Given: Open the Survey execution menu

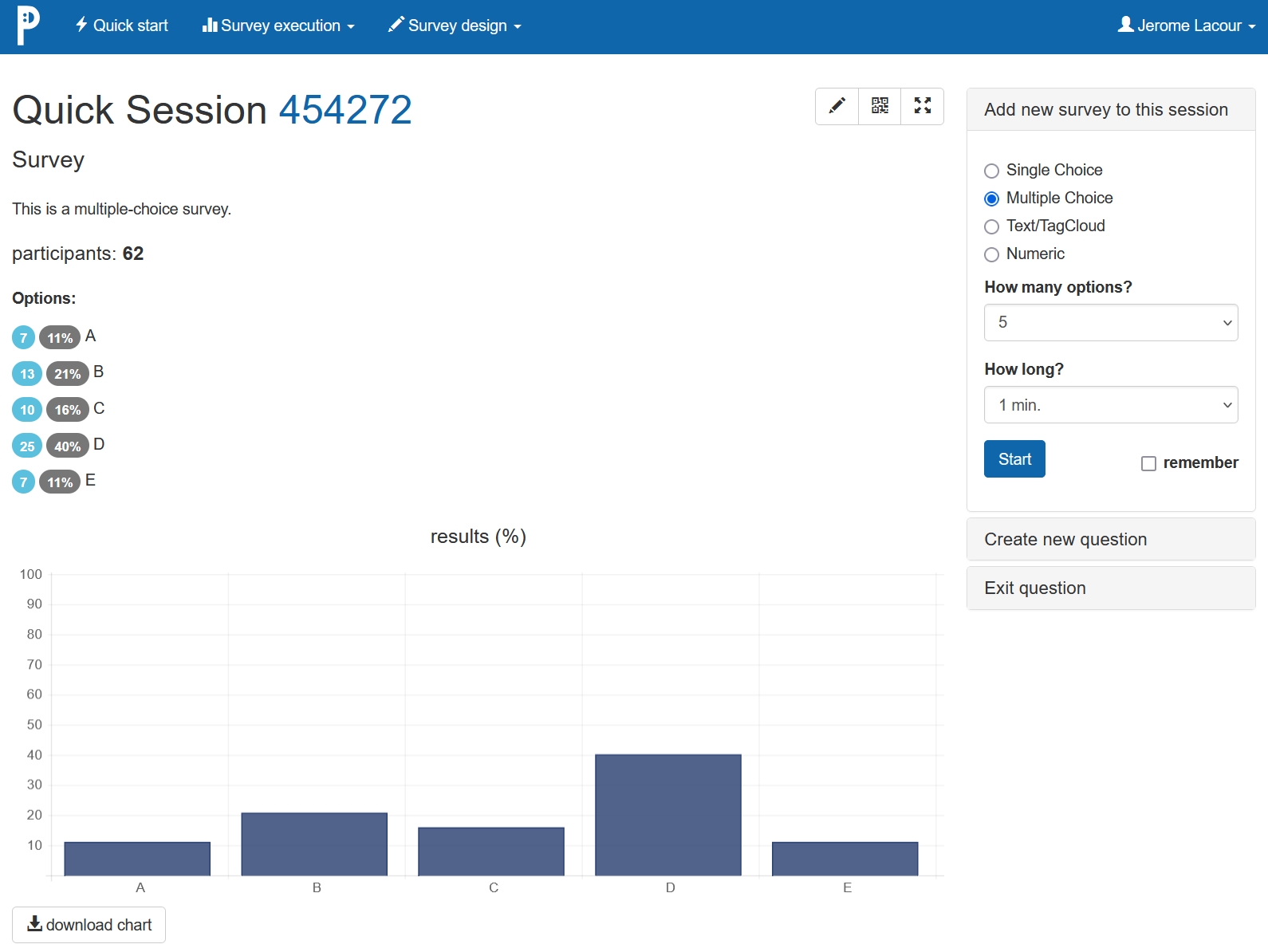Looking at the screenshot, I should tap(278, 26).
